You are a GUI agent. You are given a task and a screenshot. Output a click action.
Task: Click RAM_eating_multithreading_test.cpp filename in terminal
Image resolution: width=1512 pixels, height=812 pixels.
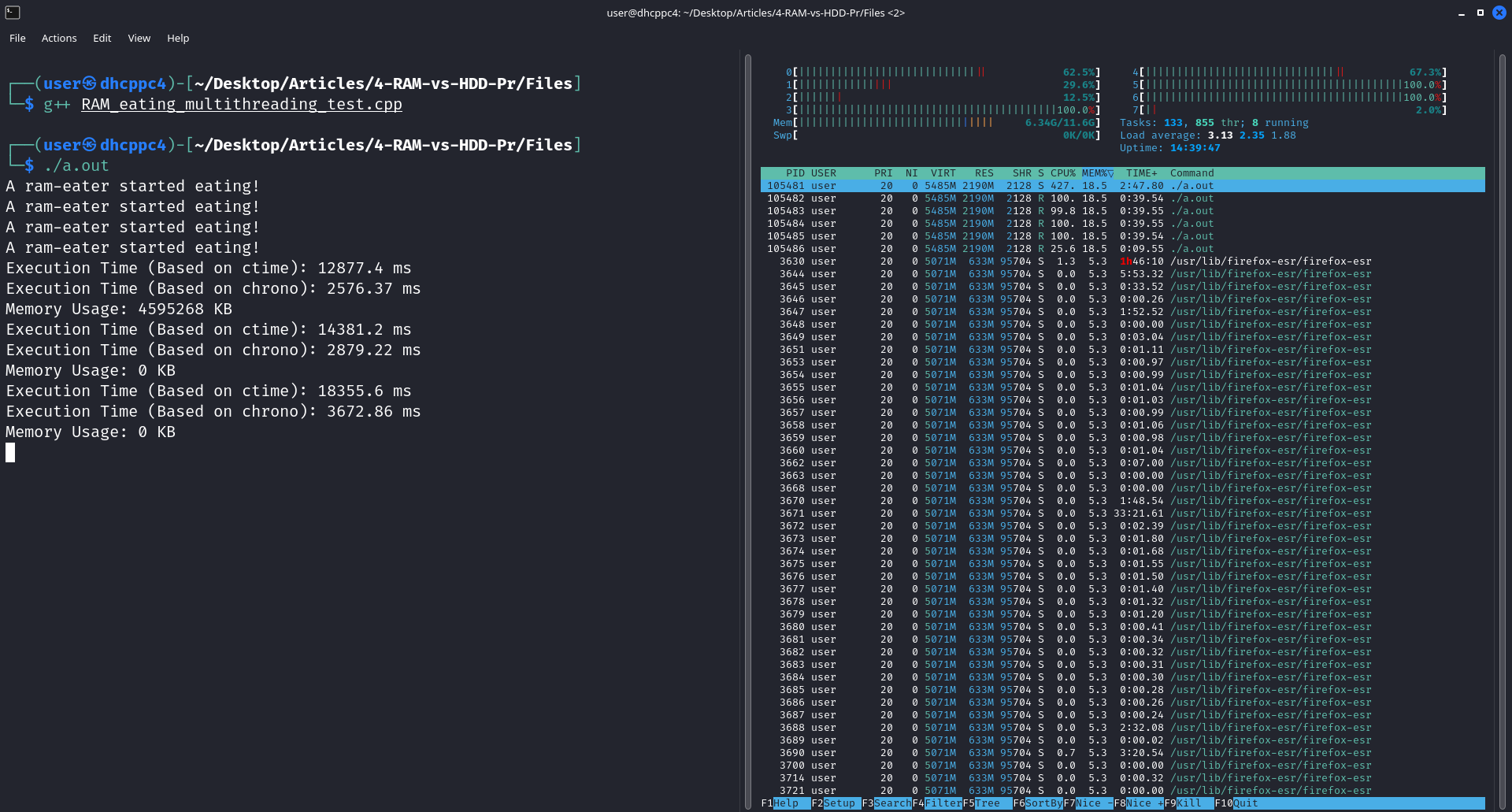pos(242,104)
